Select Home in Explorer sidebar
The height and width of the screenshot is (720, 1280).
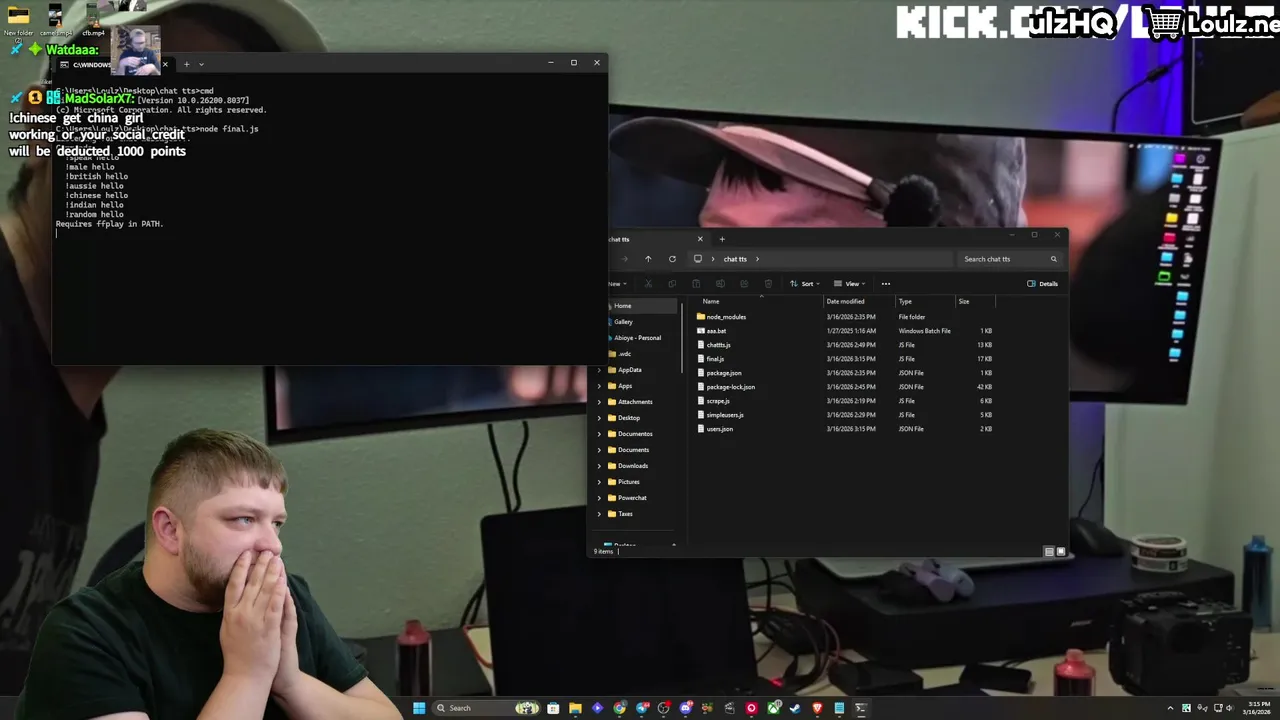click(x=641, y=306)
